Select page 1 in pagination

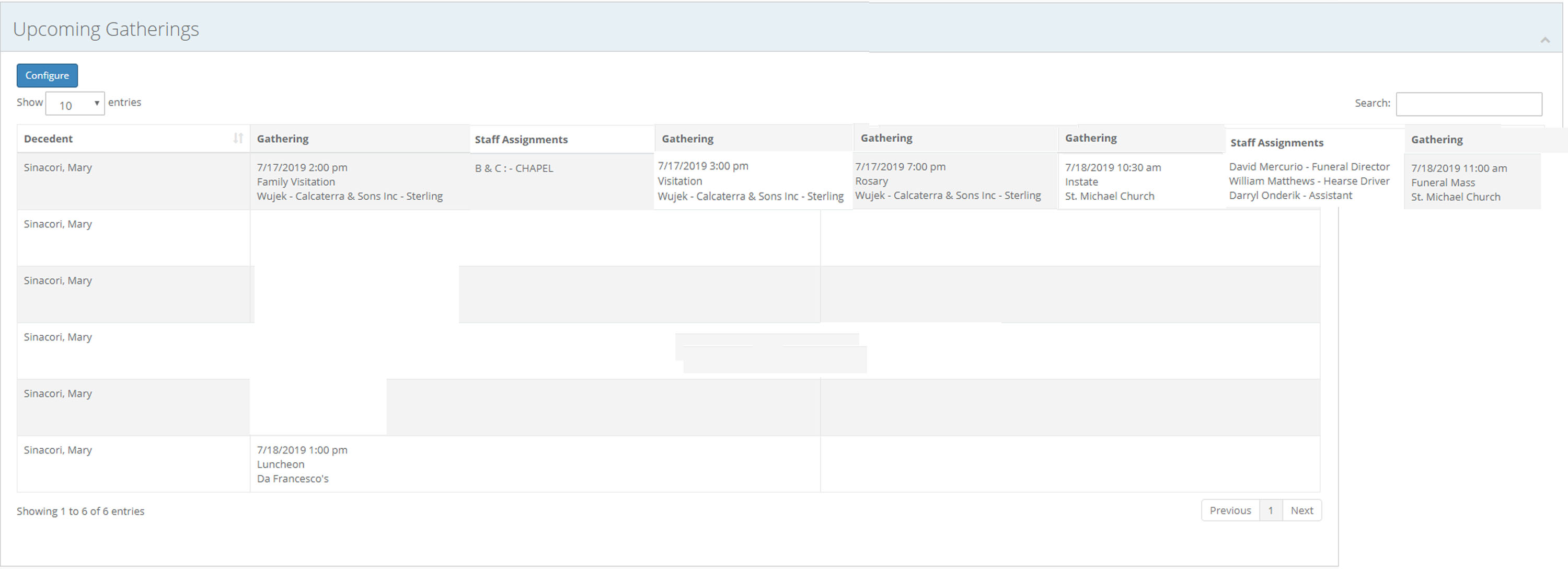(x=1271, y=510)
